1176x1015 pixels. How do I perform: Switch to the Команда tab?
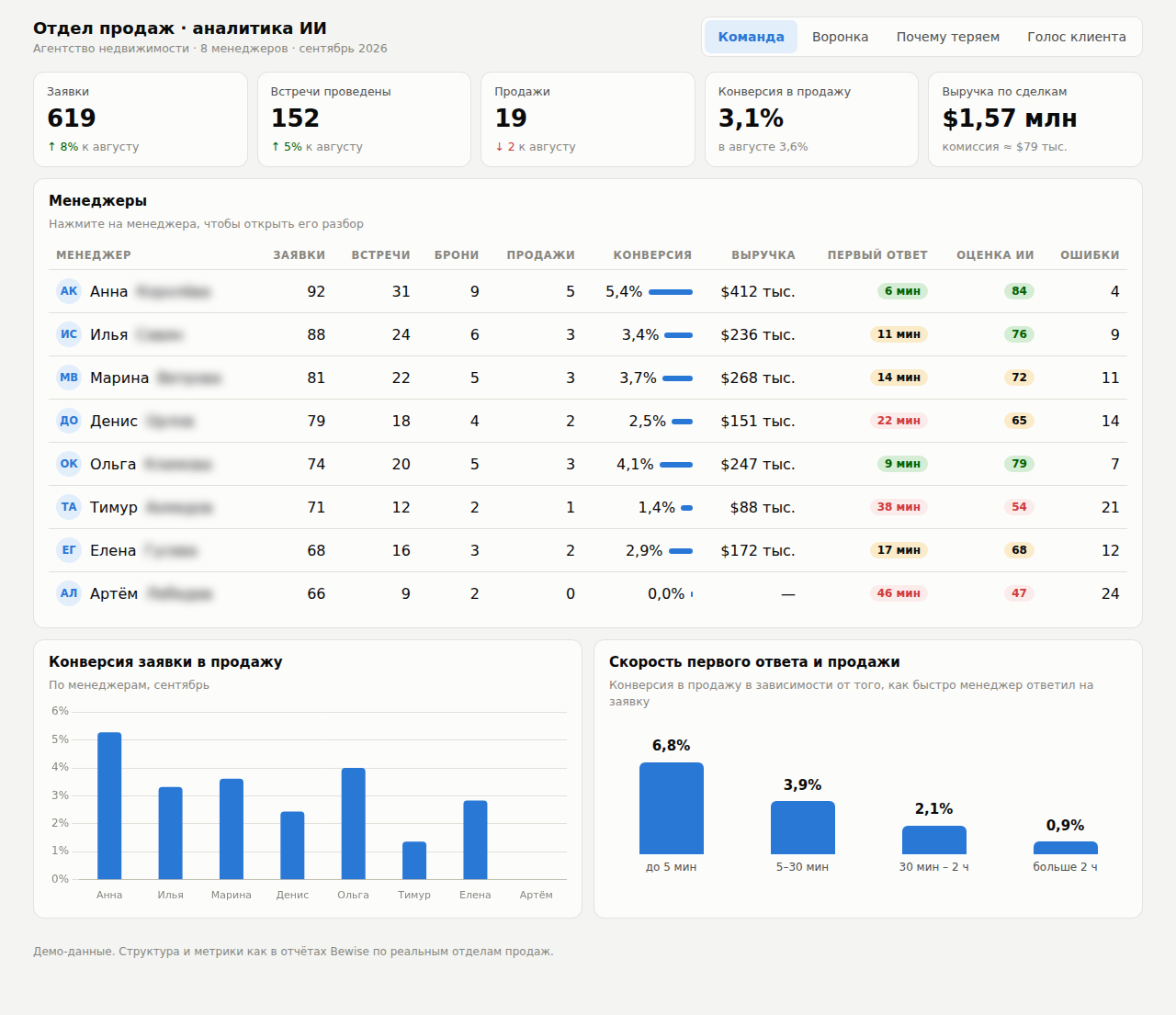(x=751, y=37)
